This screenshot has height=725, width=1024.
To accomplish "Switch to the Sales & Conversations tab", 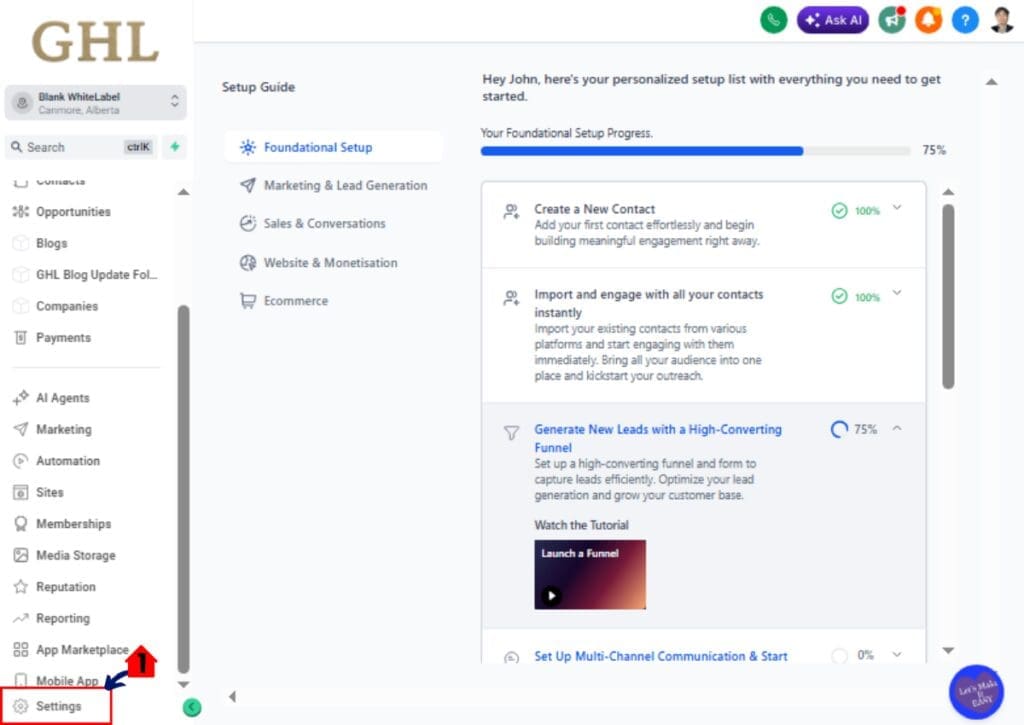I will pos(322,225).
